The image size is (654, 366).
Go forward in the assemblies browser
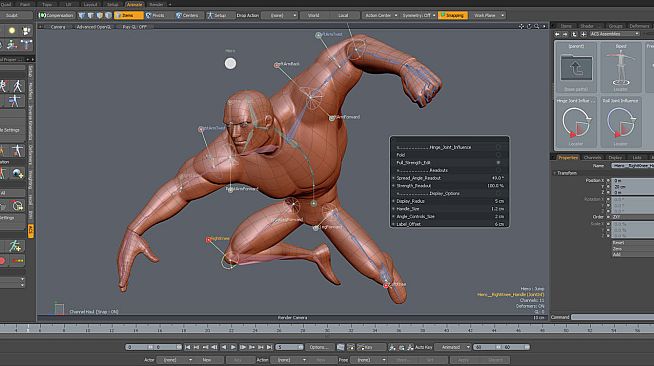tap(565, 34)
